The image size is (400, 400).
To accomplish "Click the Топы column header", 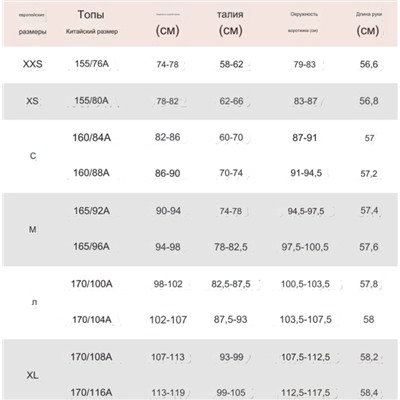I will [91, 15].
